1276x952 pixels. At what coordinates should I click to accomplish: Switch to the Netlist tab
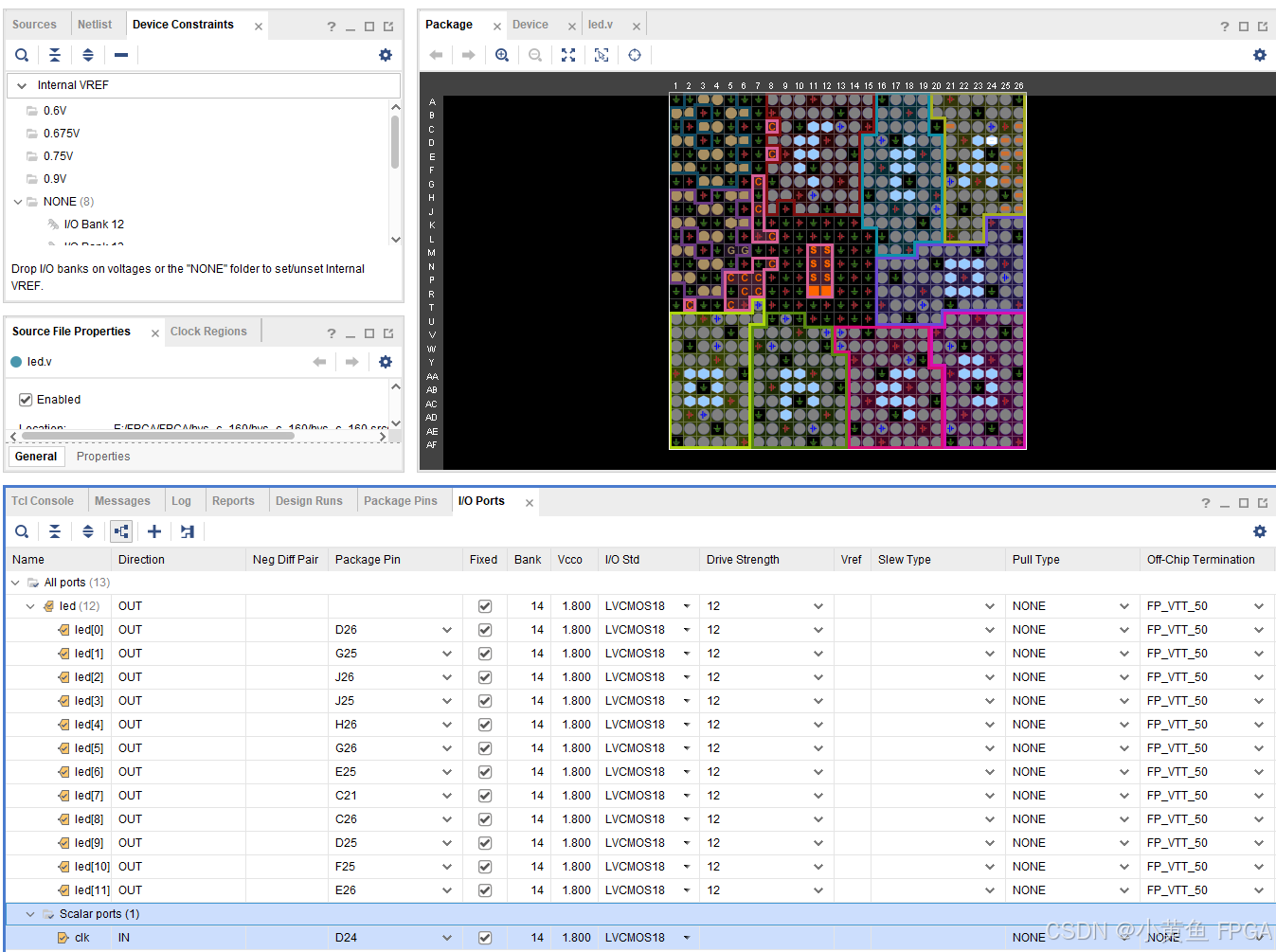pyautogui.click(x=95, y=25)
